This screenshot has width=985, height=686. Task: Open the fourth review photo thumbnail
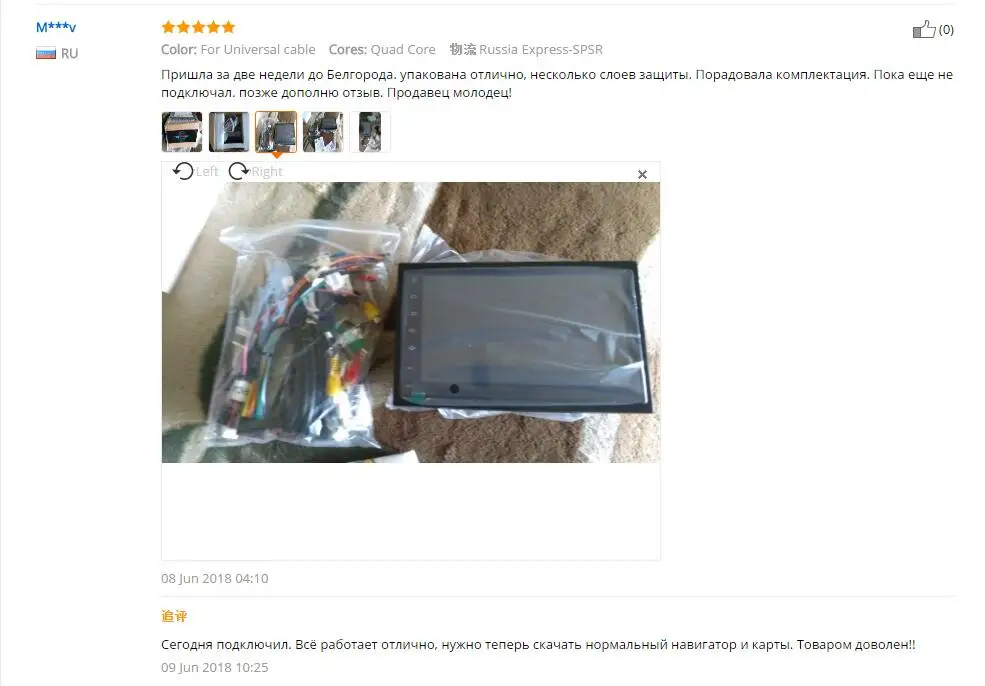pyautogui.click(x=323, y=132)
